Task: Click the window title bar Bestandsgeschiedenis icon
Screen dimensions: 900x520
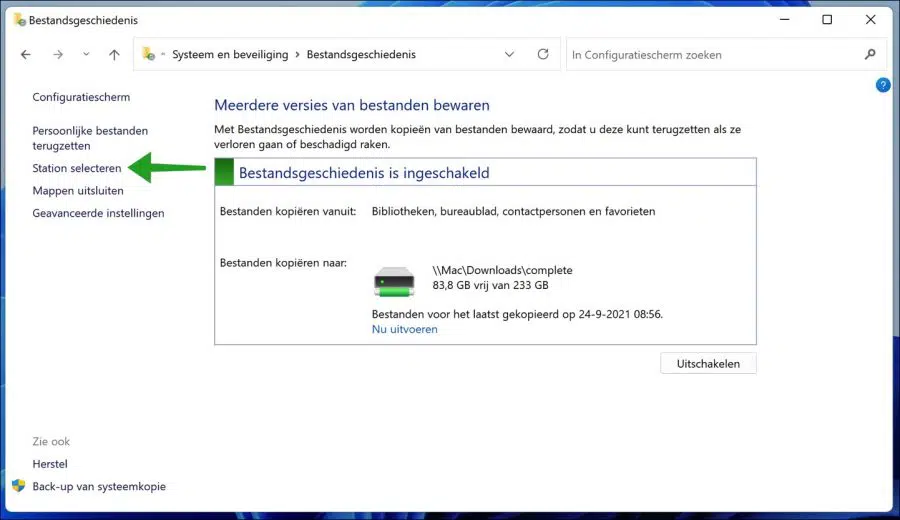Action: pyautogui.click(x=20, y=20)
